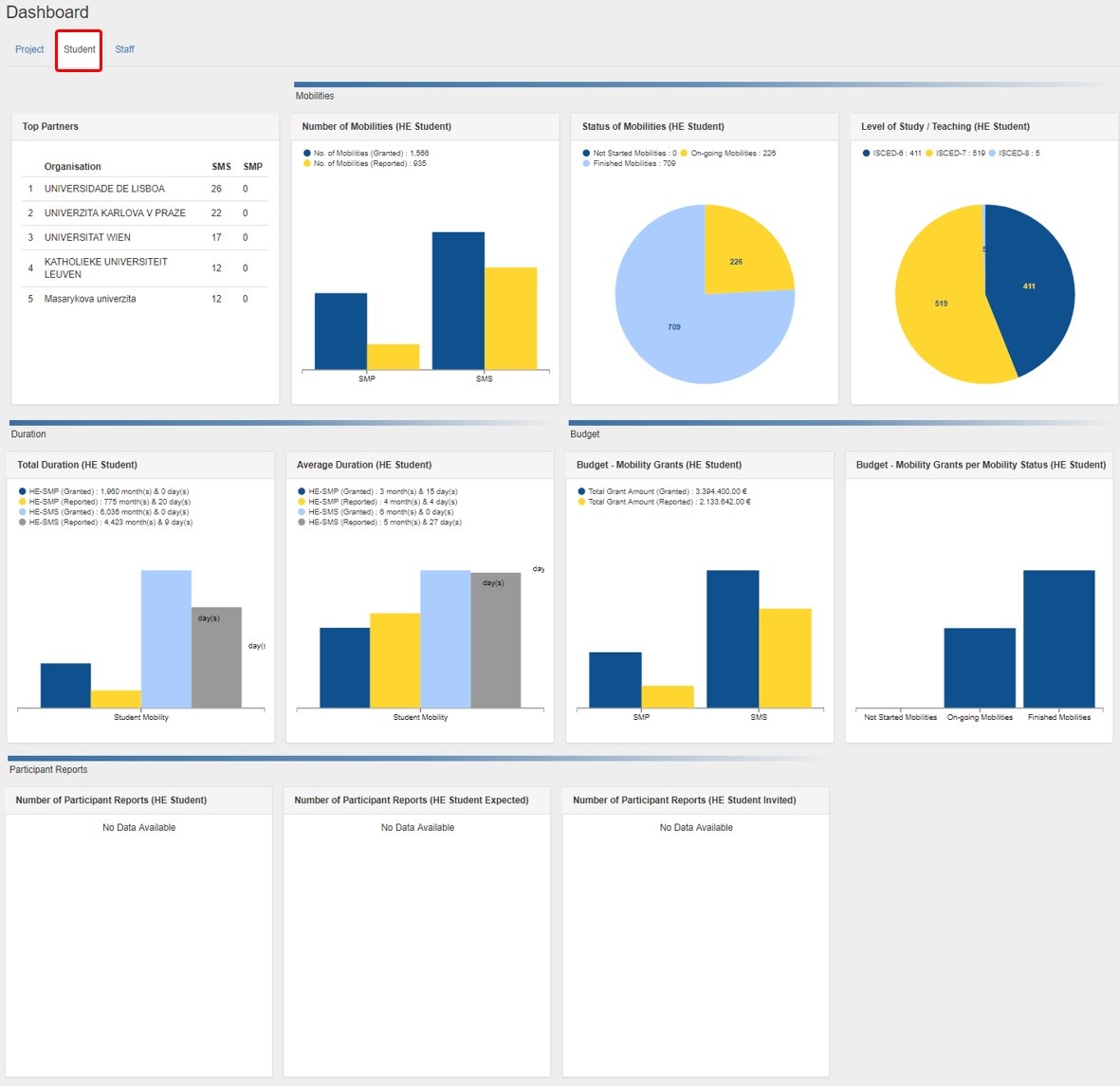Click SMP reported yellow bar in Number of Mobilities

click(x=394, y=357)
